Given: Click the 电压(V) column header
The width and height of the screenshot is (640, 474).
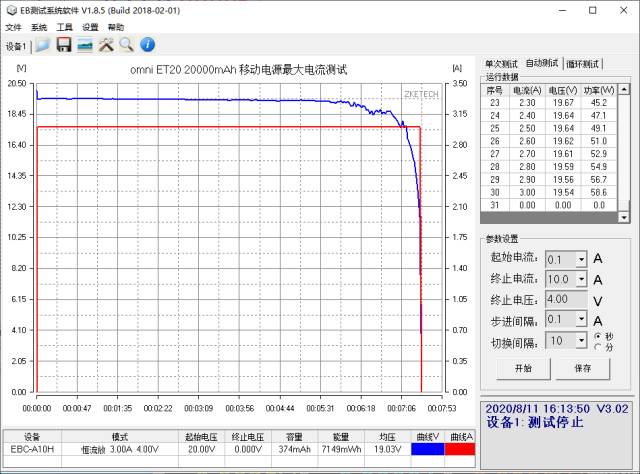Looking at the screenshot, I should (x=563, y=90).
